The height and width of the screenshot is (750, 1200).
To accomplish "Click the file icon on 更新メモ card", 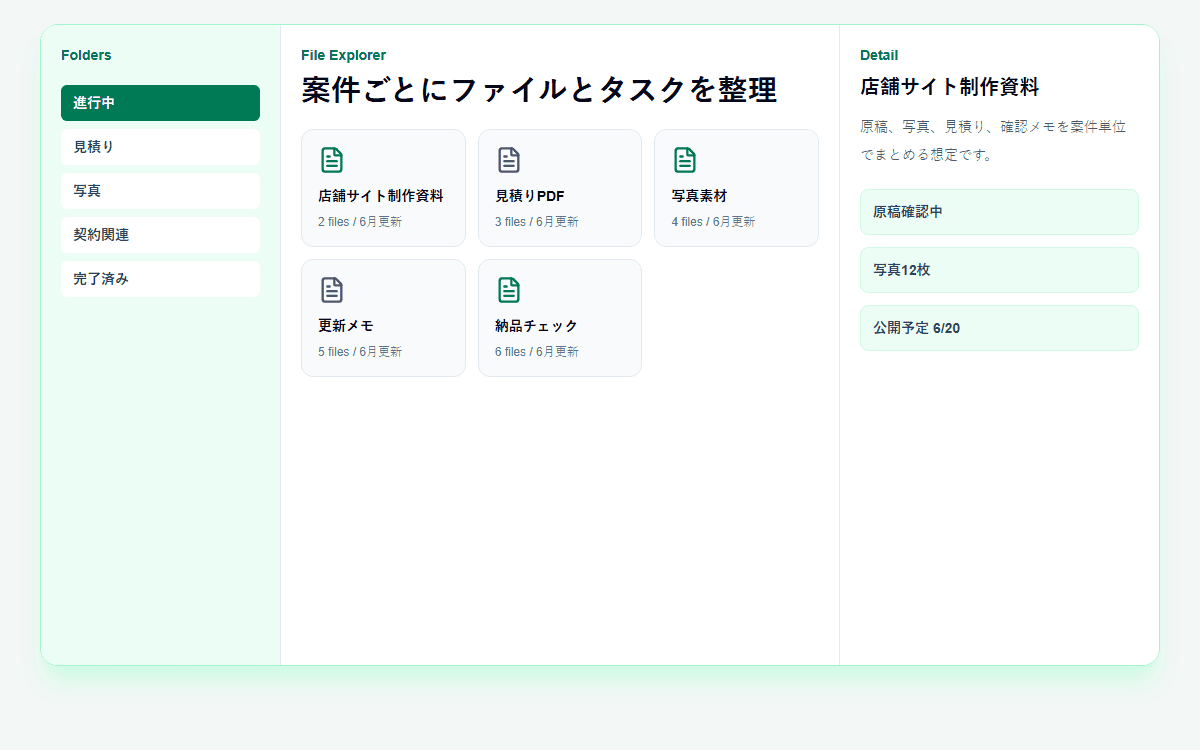I will click(332, 290).
